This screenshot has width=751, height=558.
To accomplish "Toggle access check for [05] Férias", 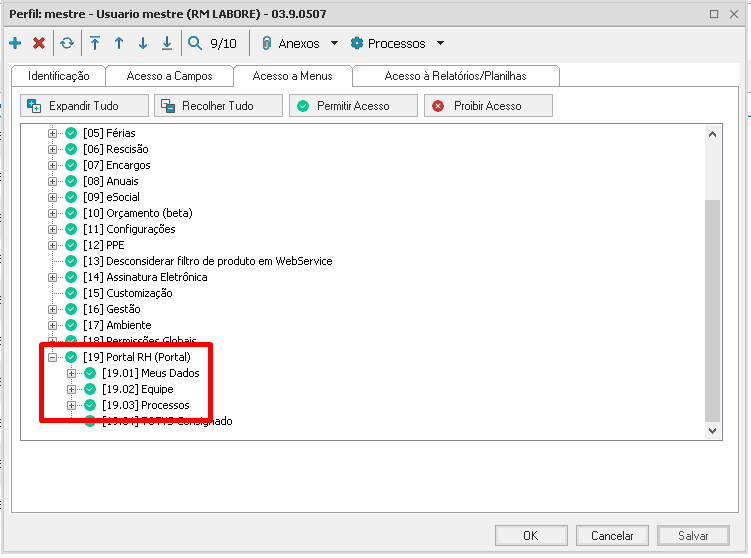I will click(x=71, y=133).
